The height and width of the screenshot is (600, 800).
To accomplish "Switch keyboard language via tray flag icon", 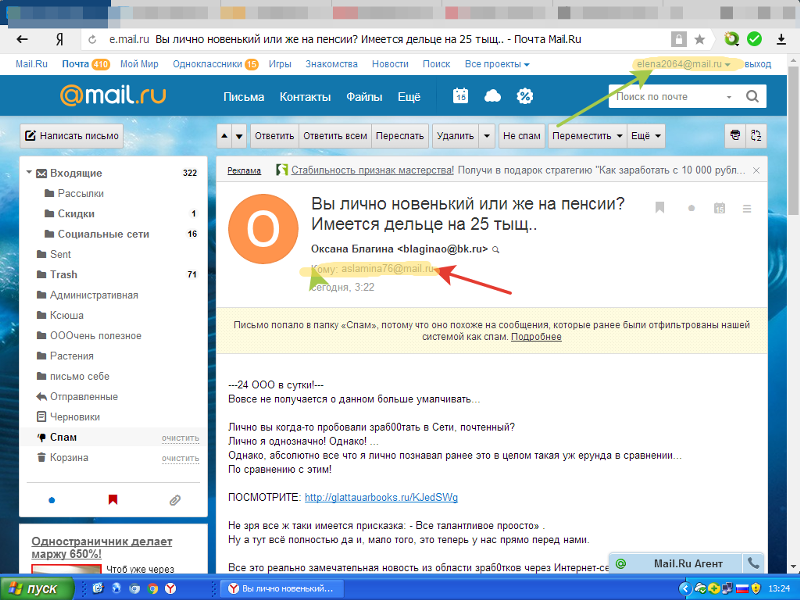I will pyautogui.click(x=742, y=588).
